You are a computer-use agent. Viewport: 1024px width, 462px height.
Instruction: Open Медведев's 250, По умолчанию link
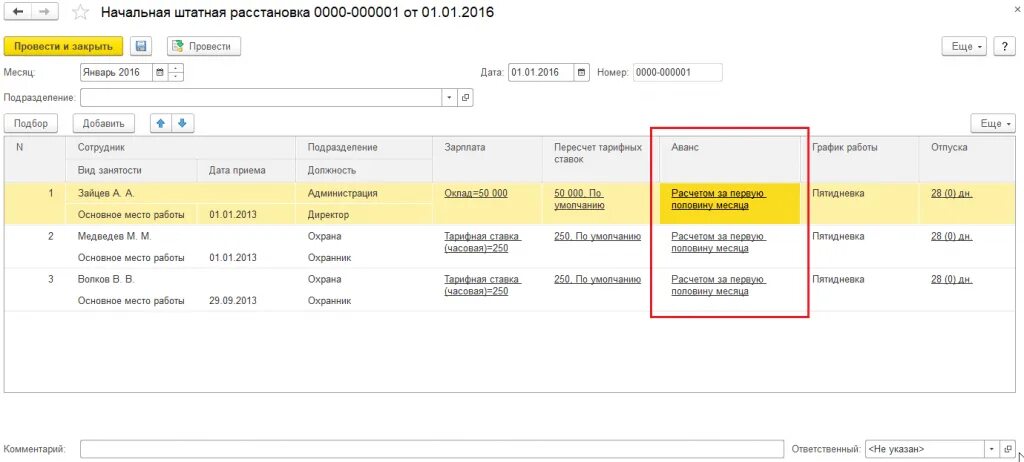pyautogui.click(x=598, y=236)
